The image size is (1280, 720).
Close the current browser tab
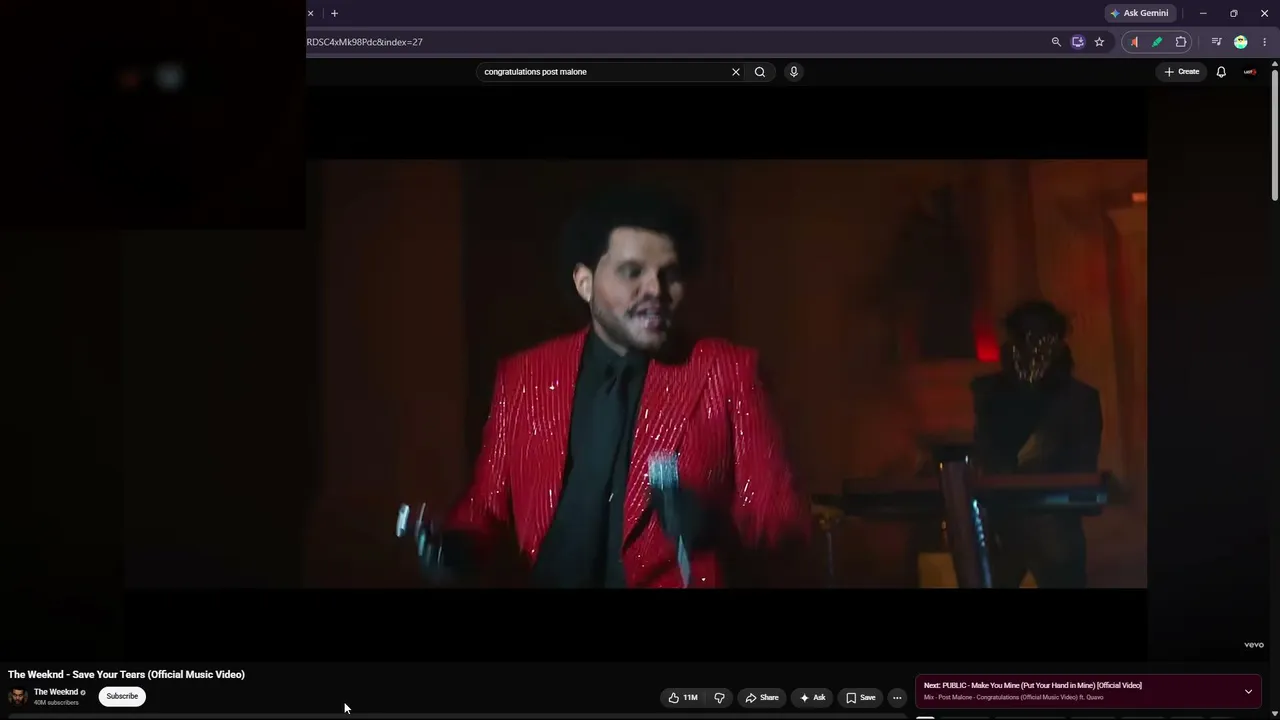[x=310, y=13]
